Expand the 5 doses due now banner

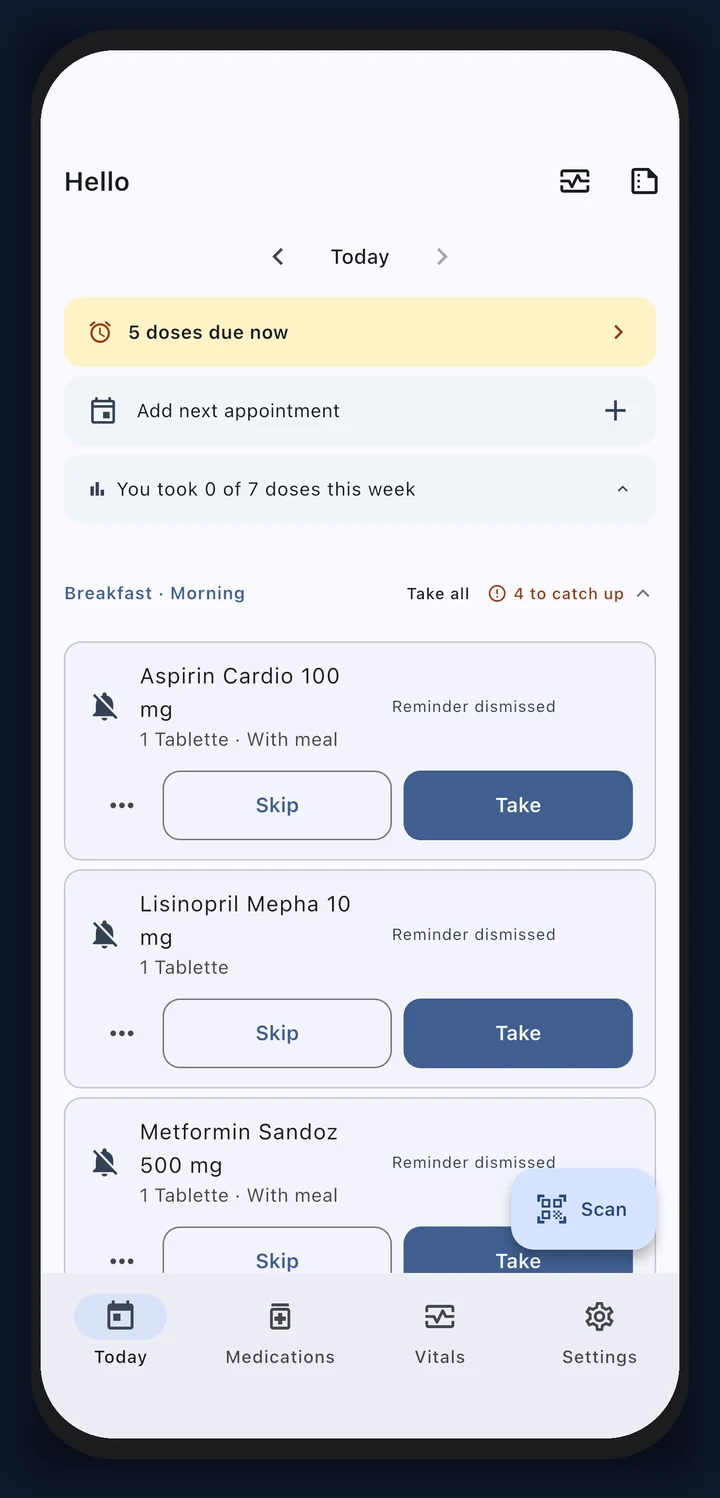coord(360,332)
